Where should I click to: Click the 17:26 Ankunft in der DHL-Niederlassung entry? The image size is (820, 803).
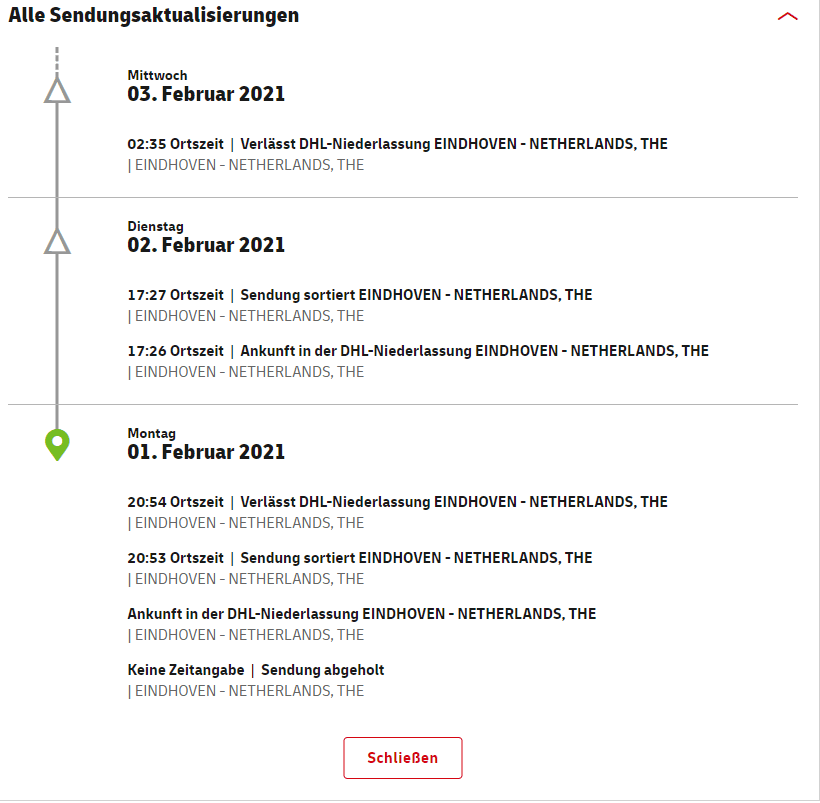pos(418,361)
